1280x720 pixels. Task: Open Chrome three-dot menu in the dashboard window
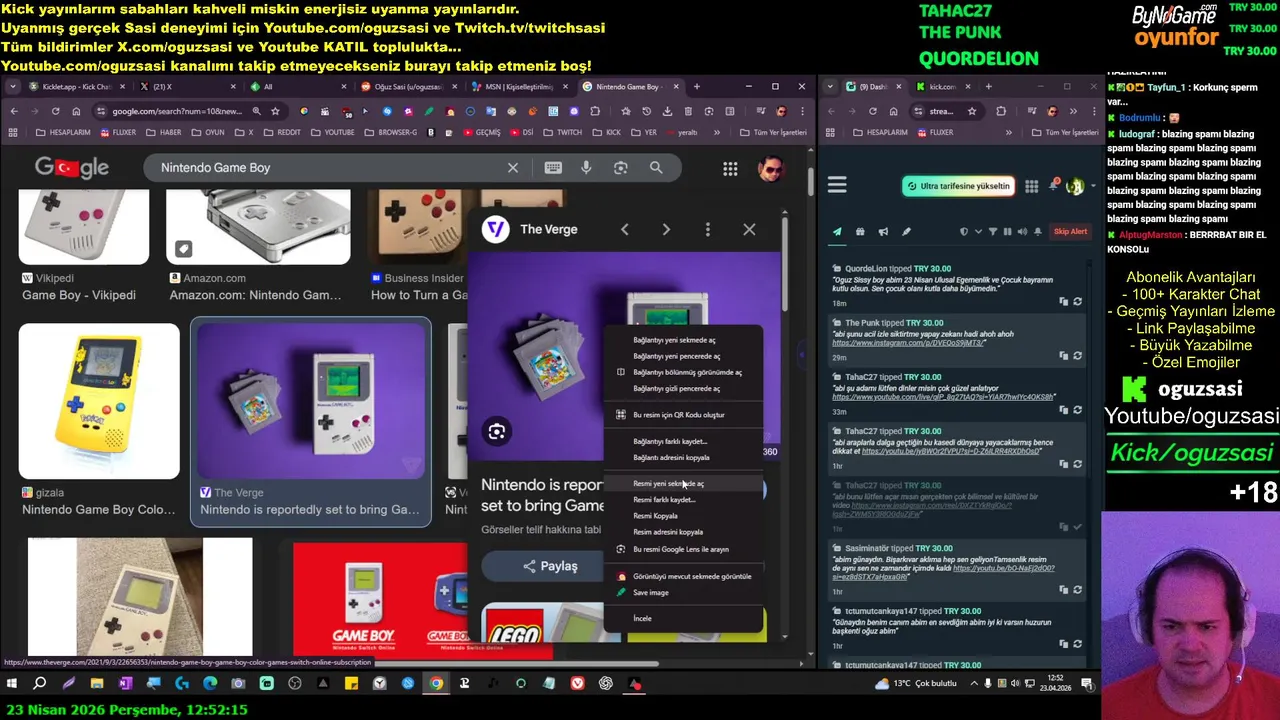point(1093,111)
